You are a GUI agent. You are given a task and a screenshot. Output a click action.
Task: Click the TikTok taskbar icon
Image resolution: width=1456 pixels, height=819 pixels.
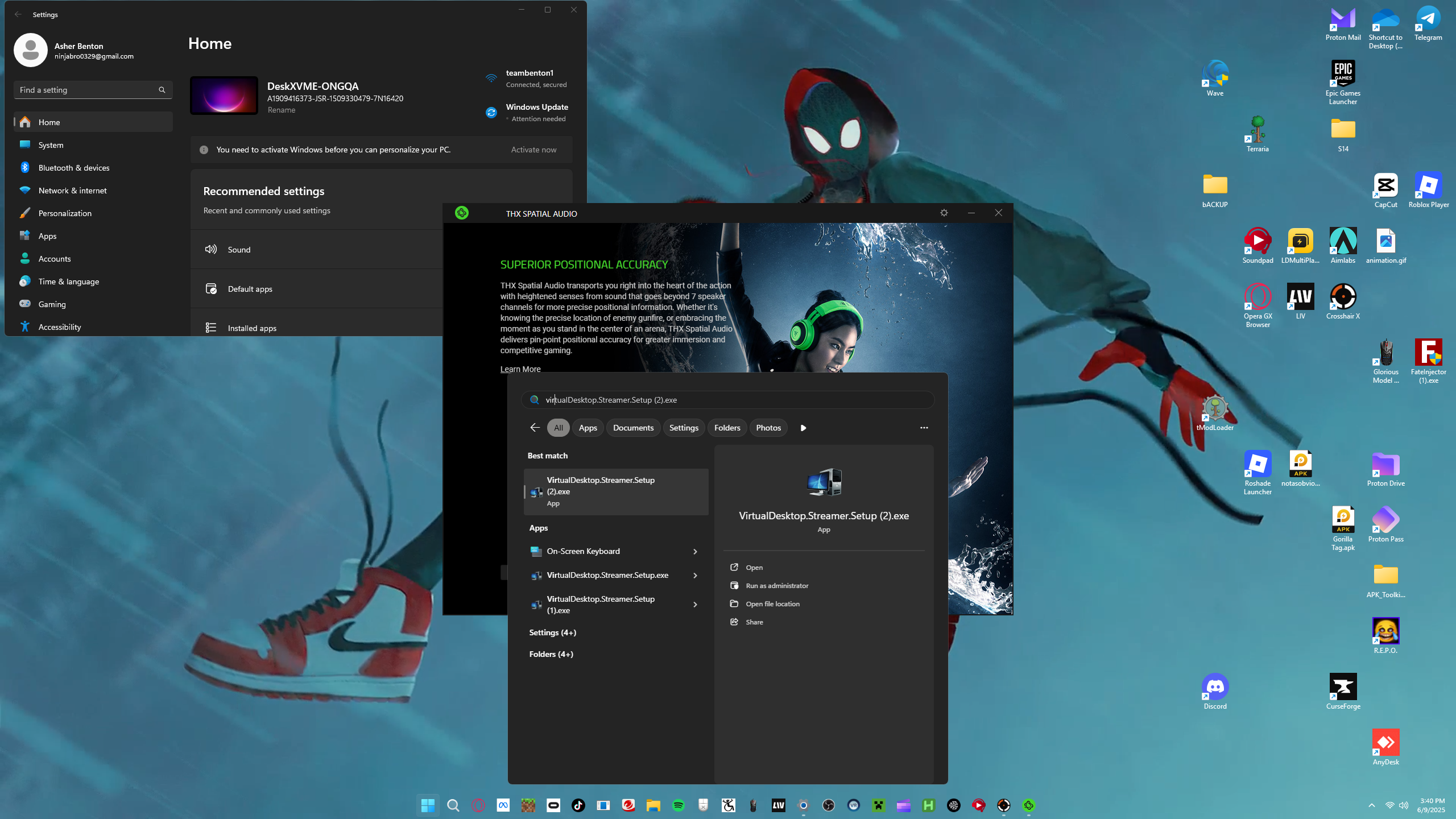point(578,805)
